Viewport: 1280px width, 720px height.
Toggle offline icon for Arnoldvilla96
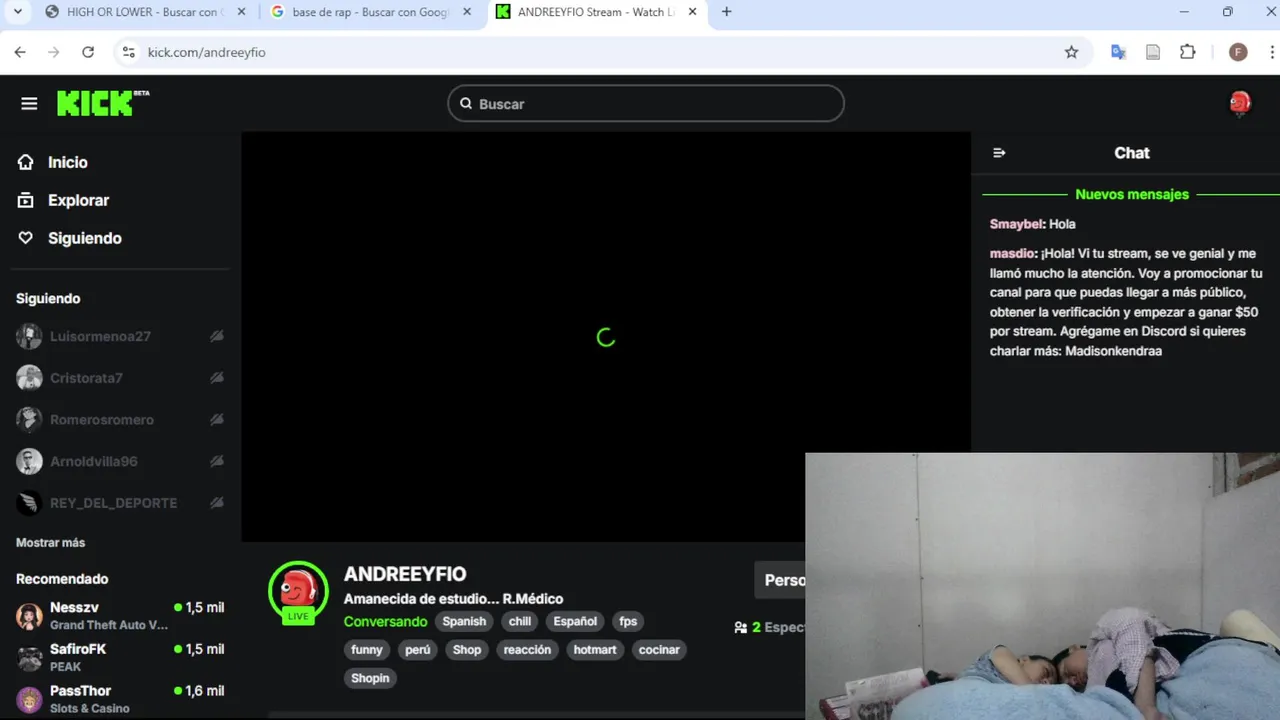tap(216, 461)
